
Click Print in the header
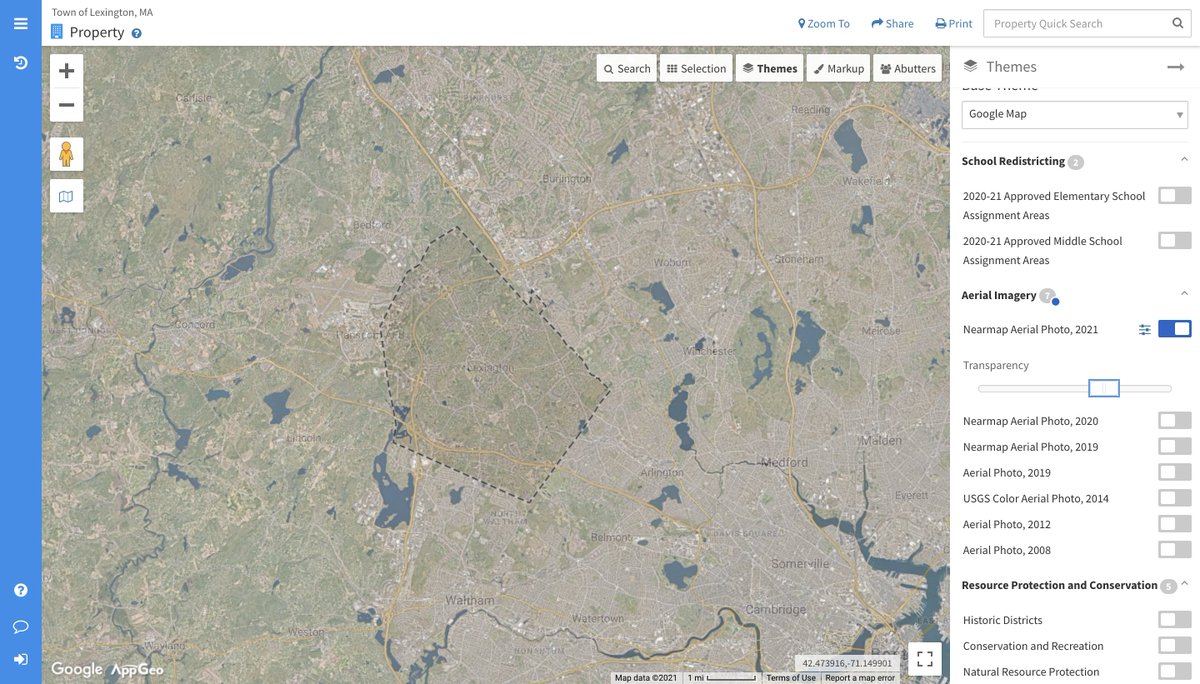(953, 24)
